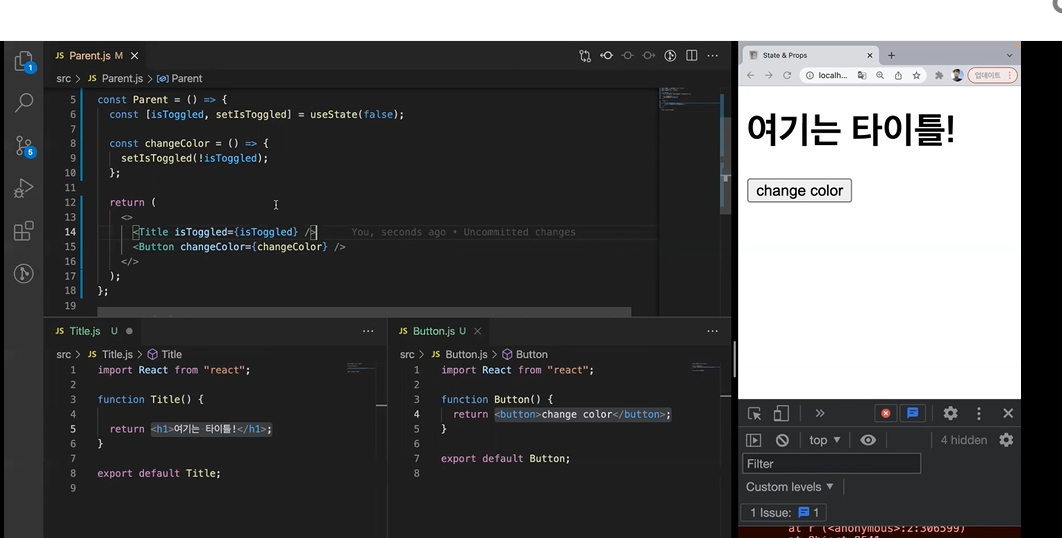Open the Chrome profile avatar

pyautogui.click(x=957, y=75)
